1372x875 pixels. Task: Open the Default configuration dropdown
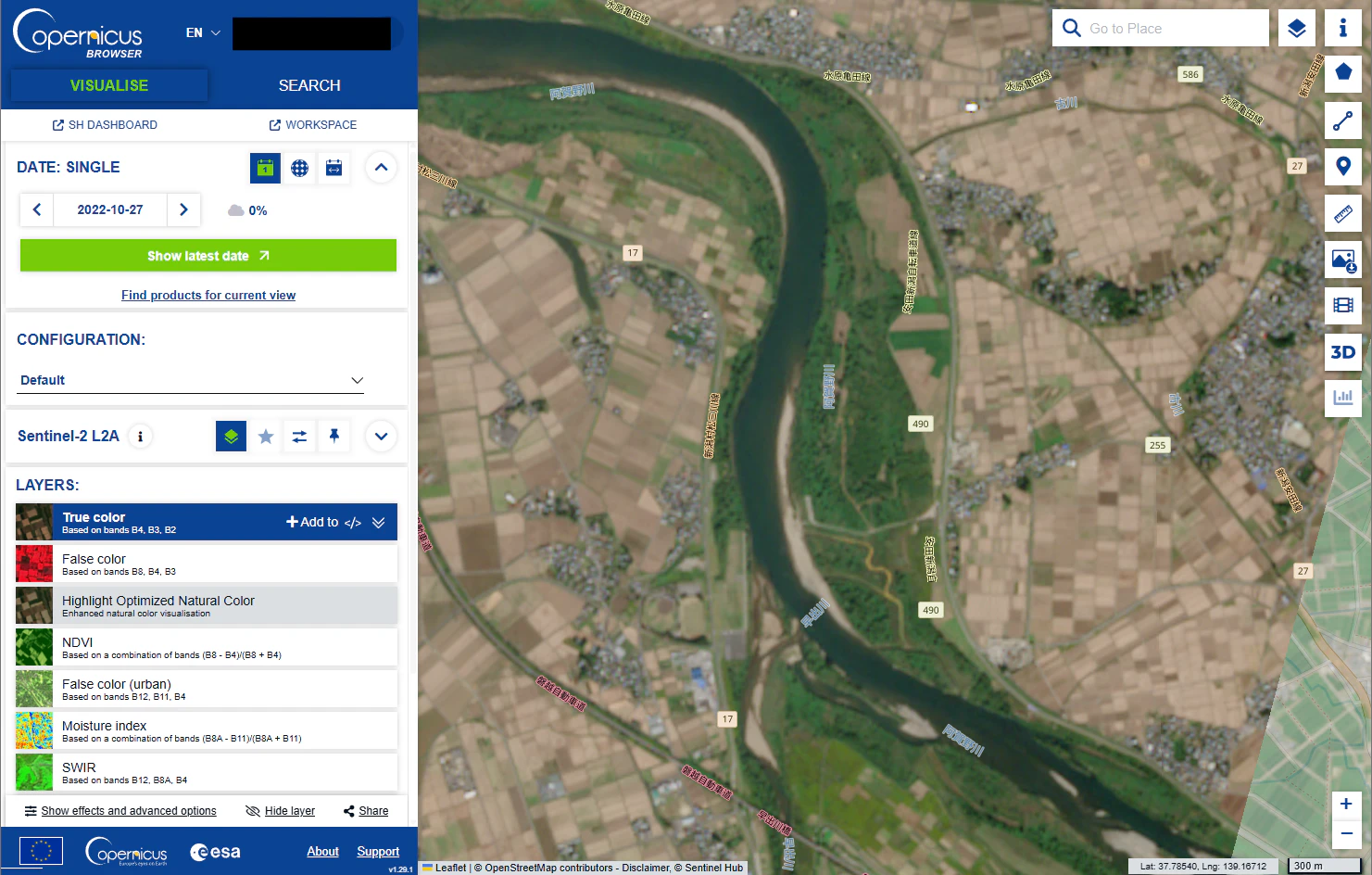click(191, 380)
